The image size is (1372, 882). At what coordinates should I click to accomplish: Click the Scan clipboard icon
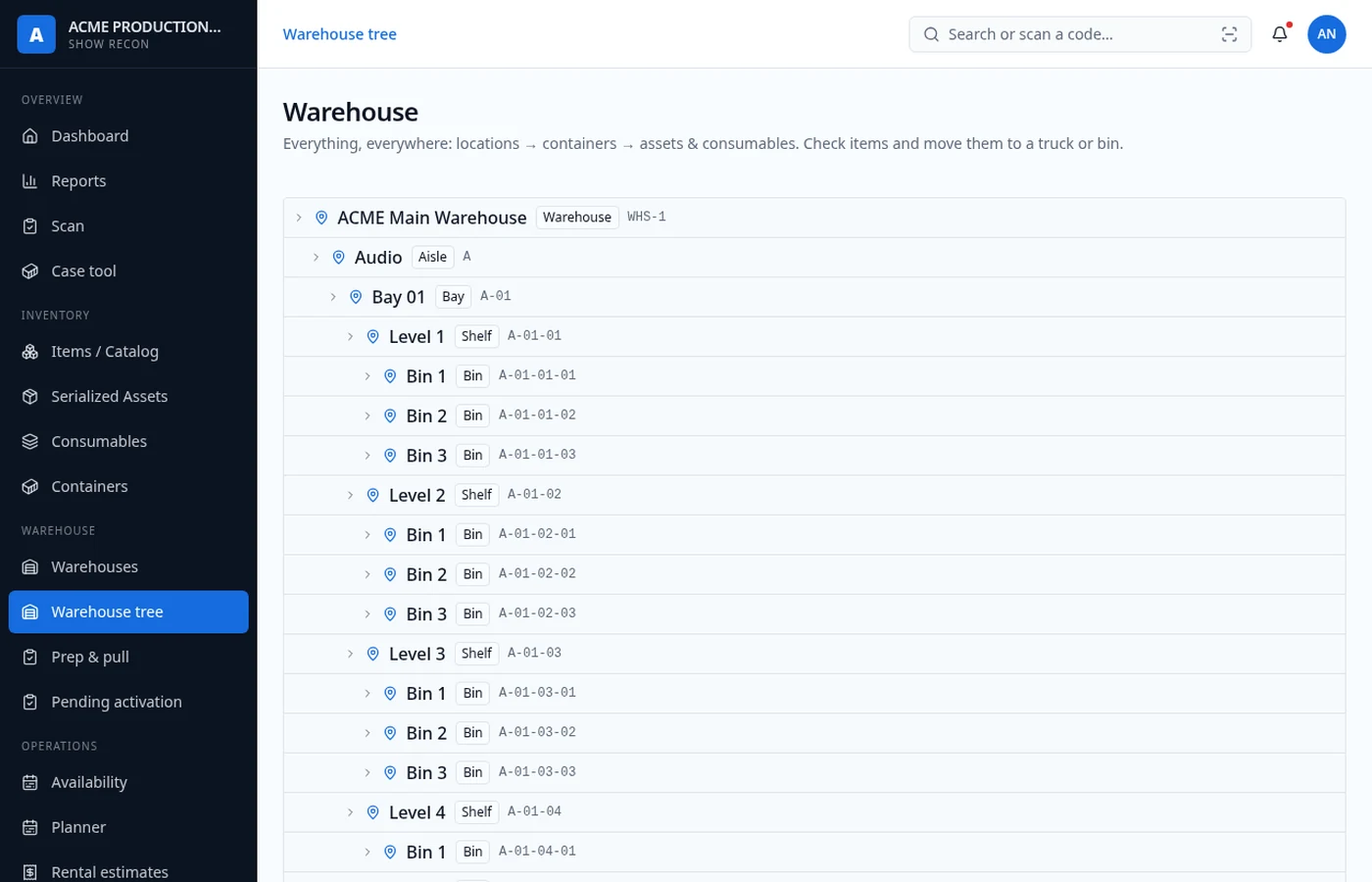30,226
